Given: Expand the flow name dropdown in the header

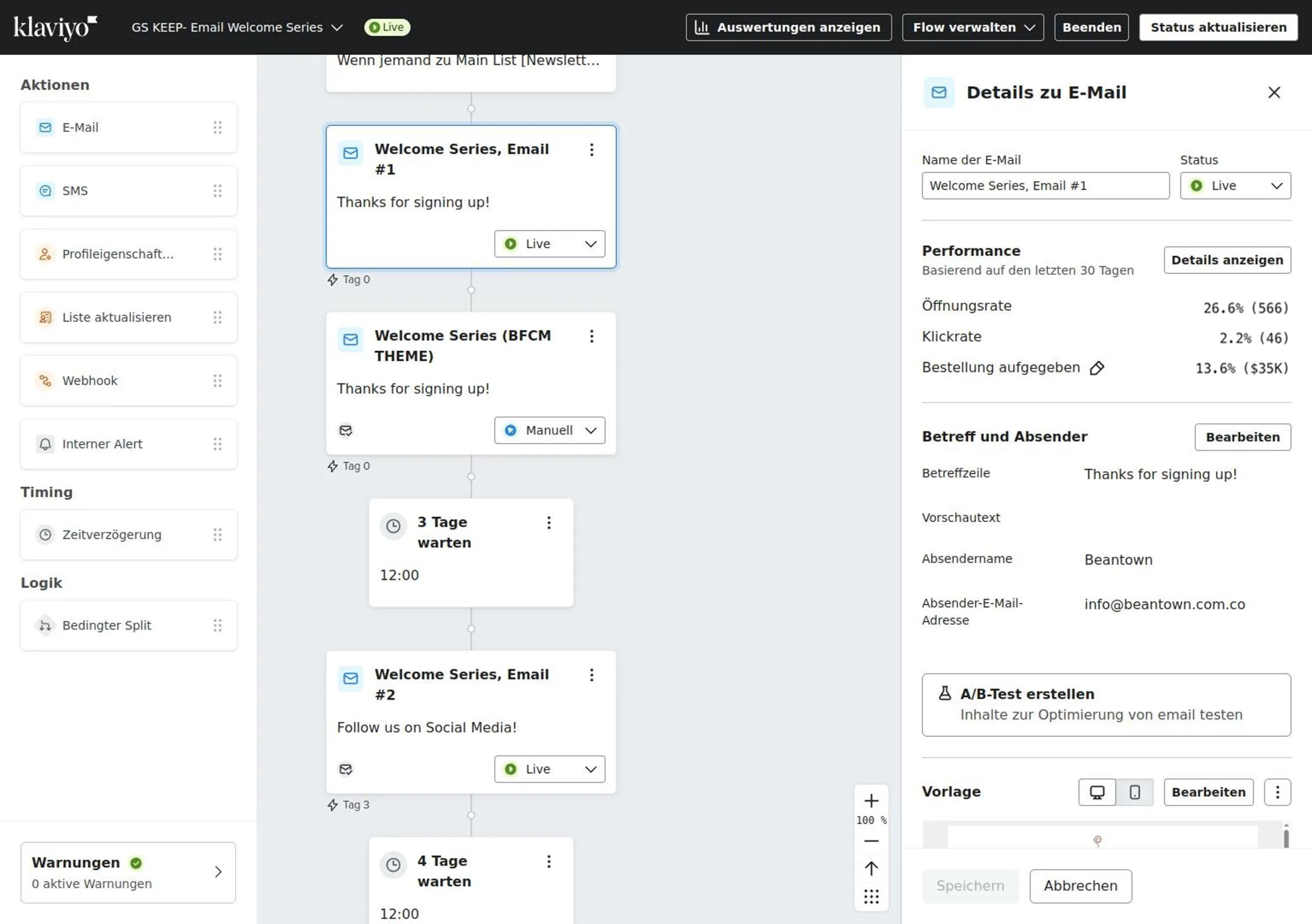Looking at the screenshot, I should (x=337, y=28).
